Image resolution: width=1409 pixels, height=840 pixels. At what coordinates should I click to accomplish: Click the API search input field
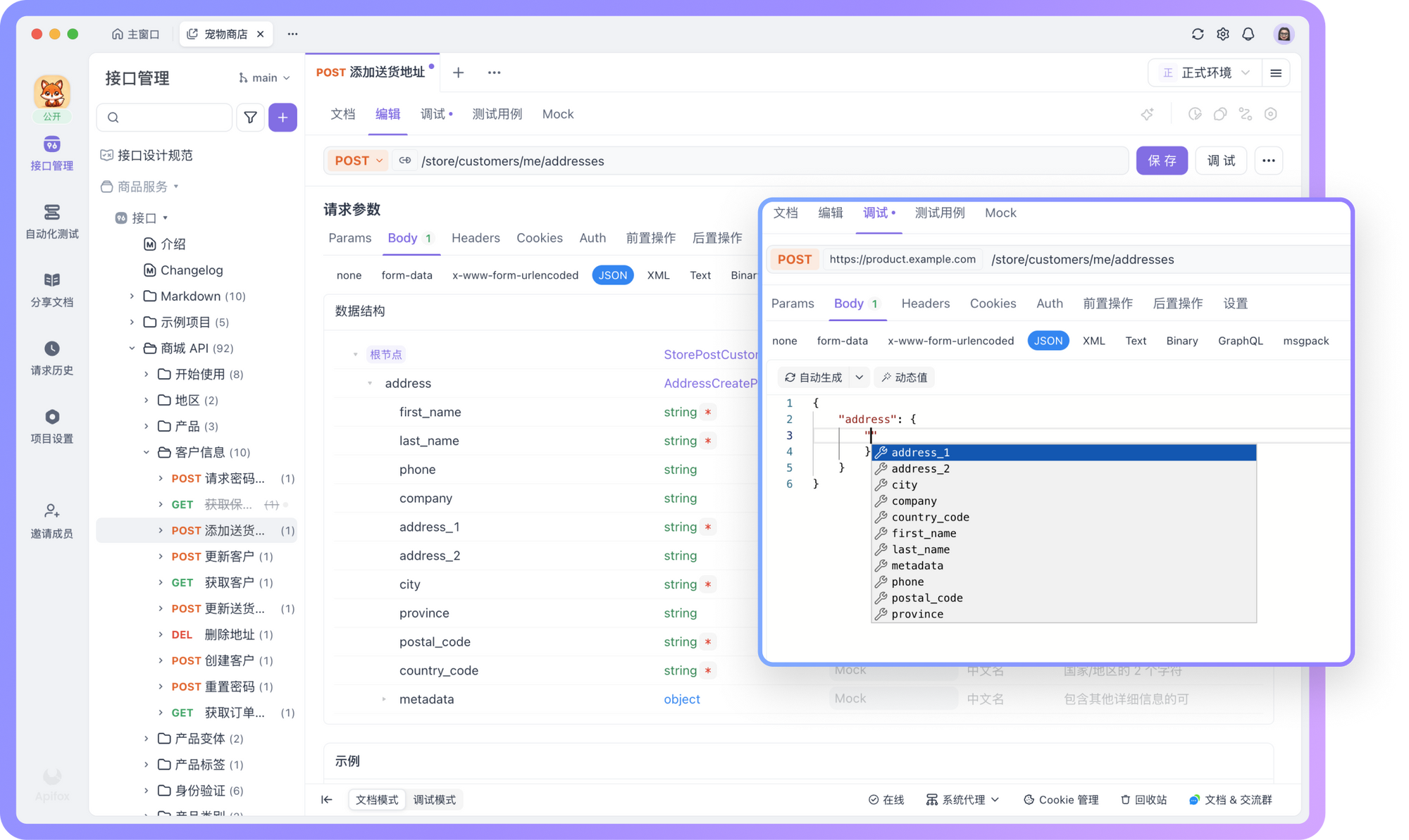pos(164,117)
